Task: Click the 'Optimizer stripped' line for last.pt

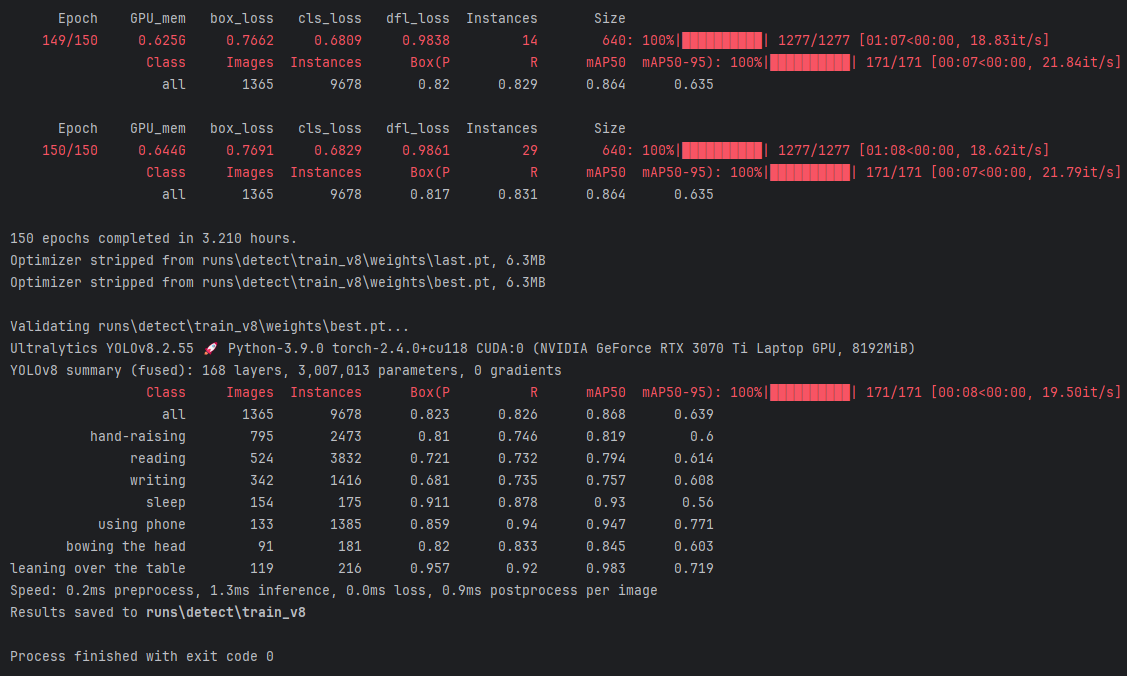Action: (277, 260)
